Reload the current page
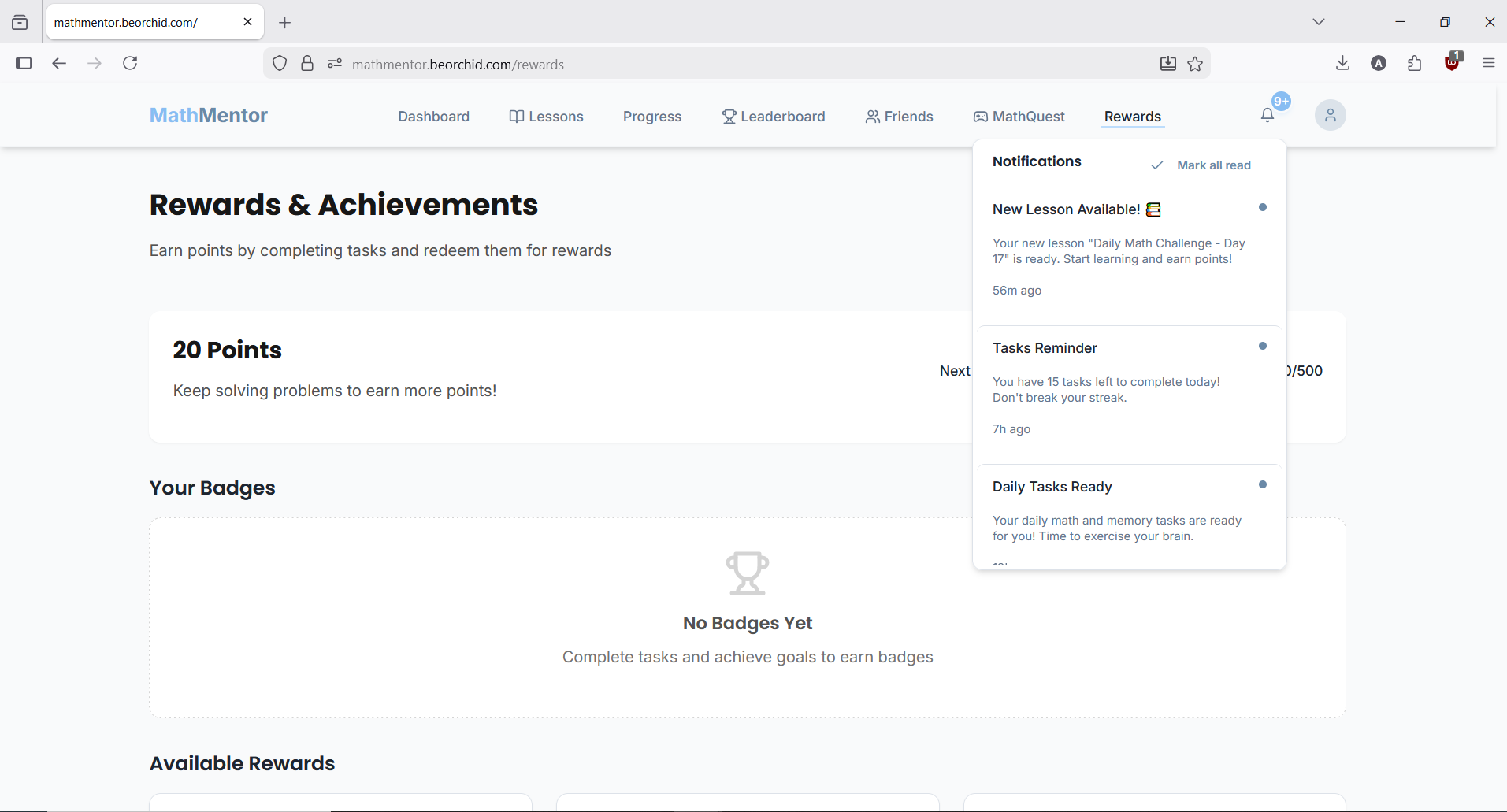 tap(131, 64)
